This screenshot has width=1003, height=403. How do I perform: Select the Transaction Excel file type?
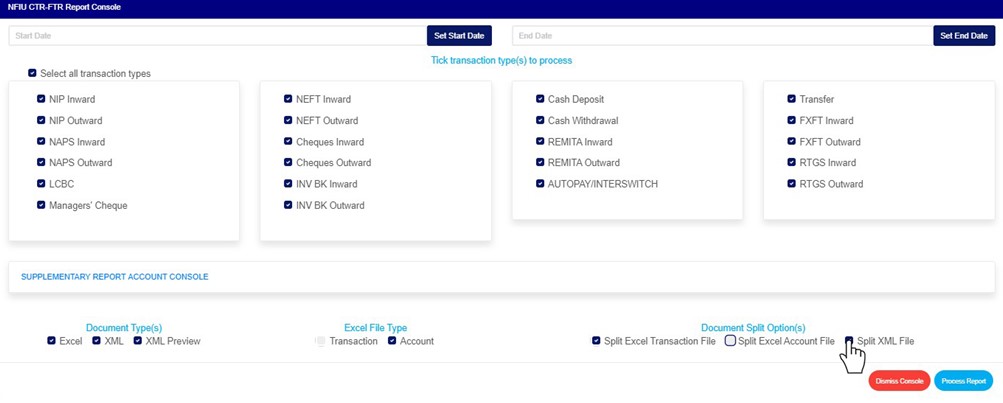320,341
